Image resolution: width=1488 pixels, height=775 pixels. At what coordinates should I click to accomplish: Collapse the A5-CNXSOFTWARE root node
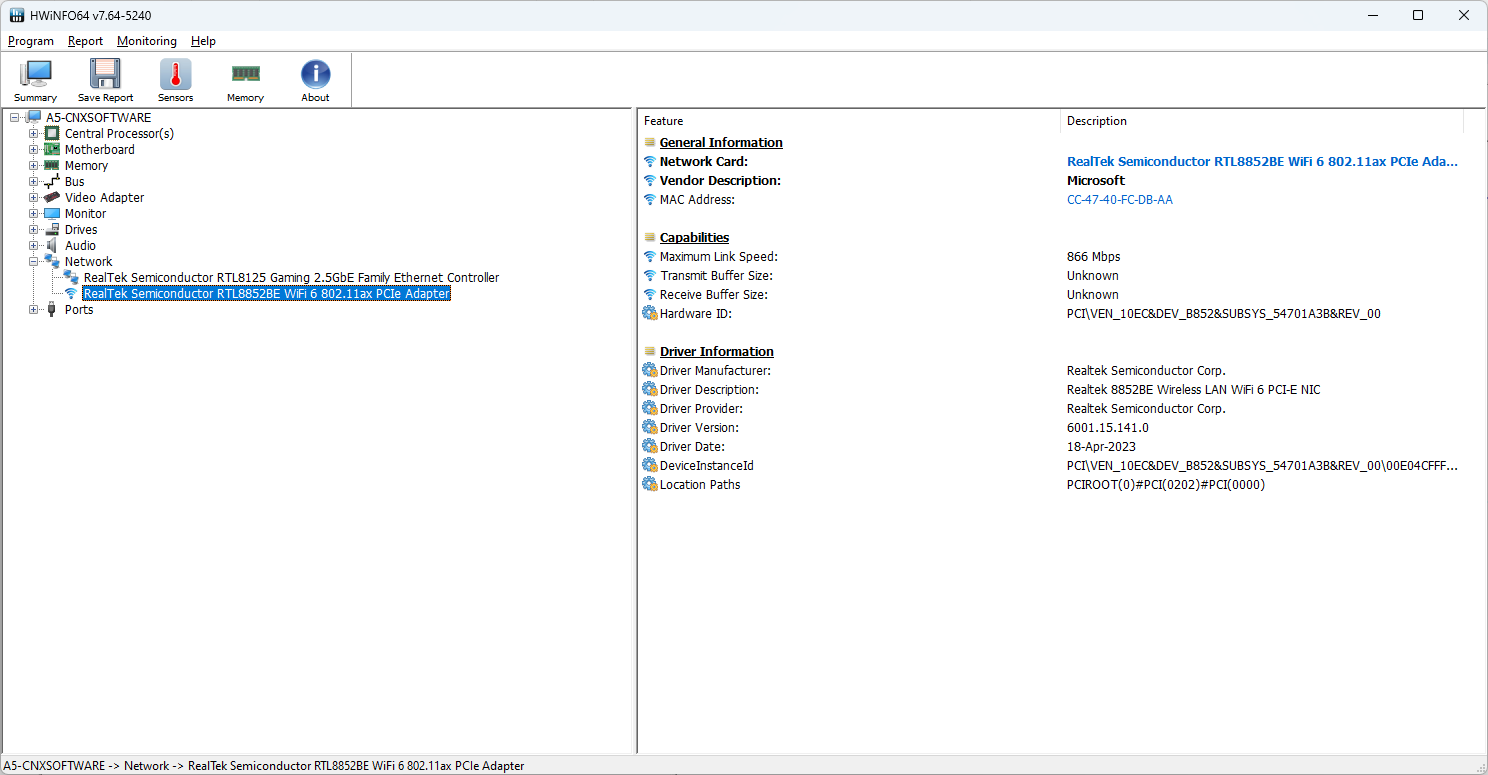point(15,118)
